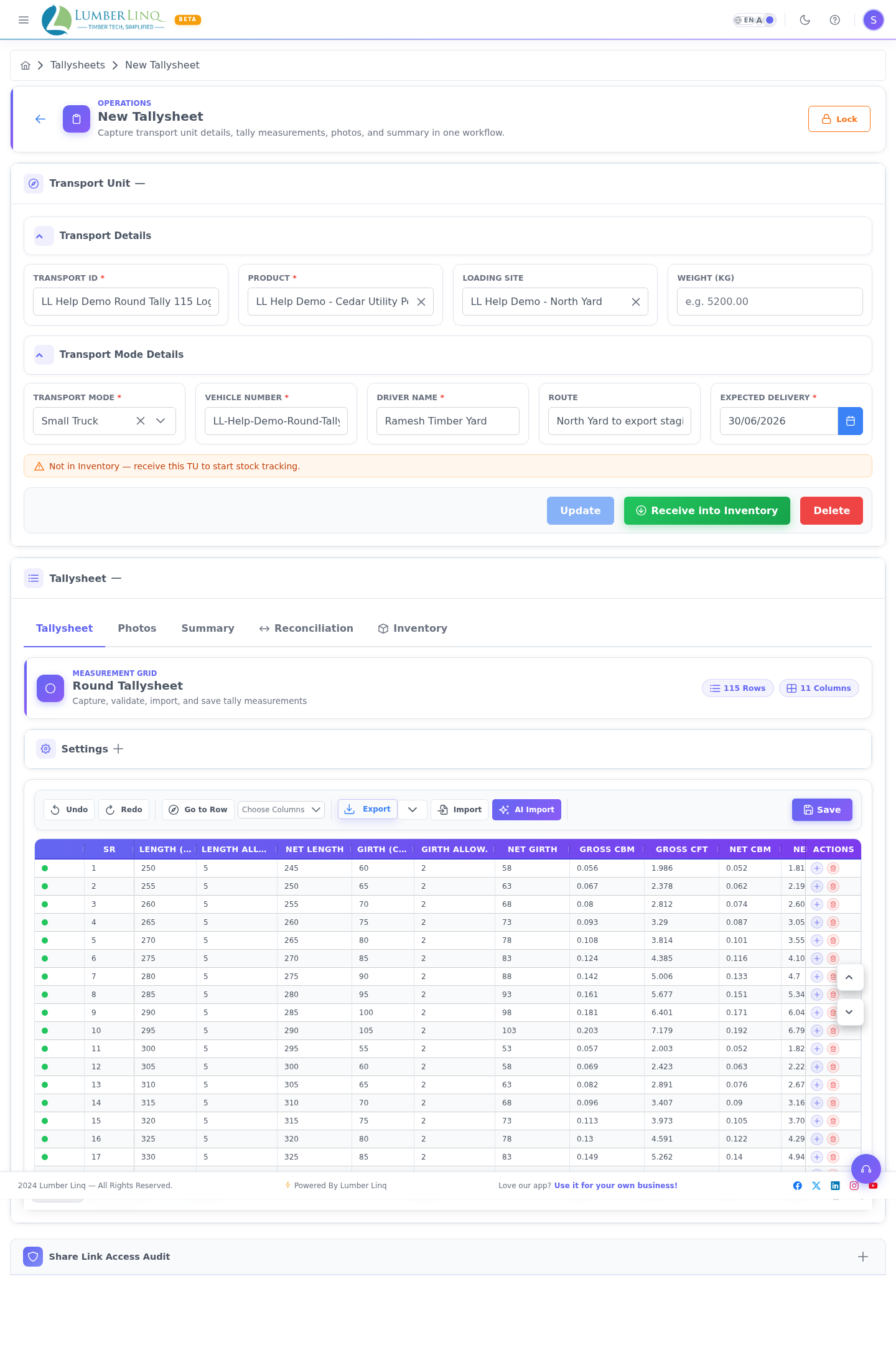Screen dimensions: 896x1350
Task: Open the Transport Mode dropdown
Action: [161, 421]
